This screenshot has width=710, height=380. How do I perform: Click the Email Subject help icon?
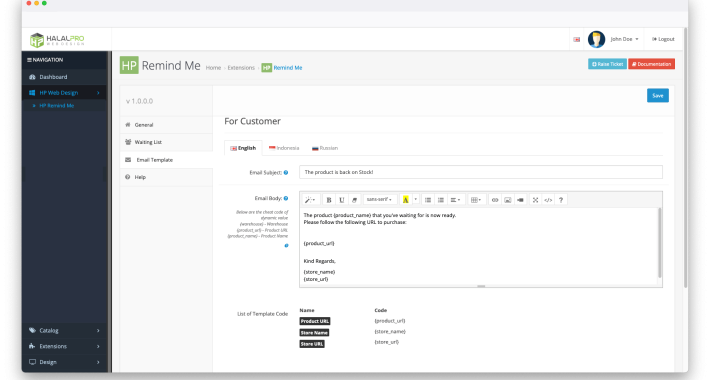coord(286,173)
